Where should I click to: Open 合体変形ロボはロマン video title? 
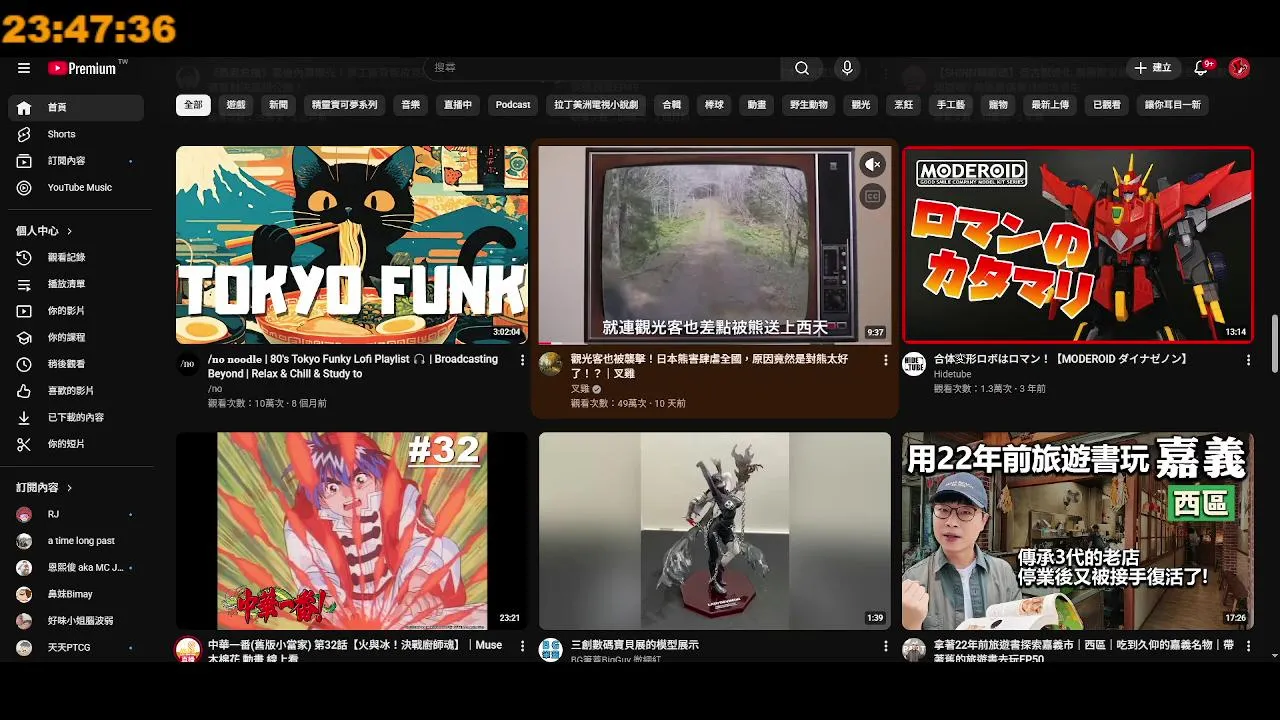point(1061,359)
